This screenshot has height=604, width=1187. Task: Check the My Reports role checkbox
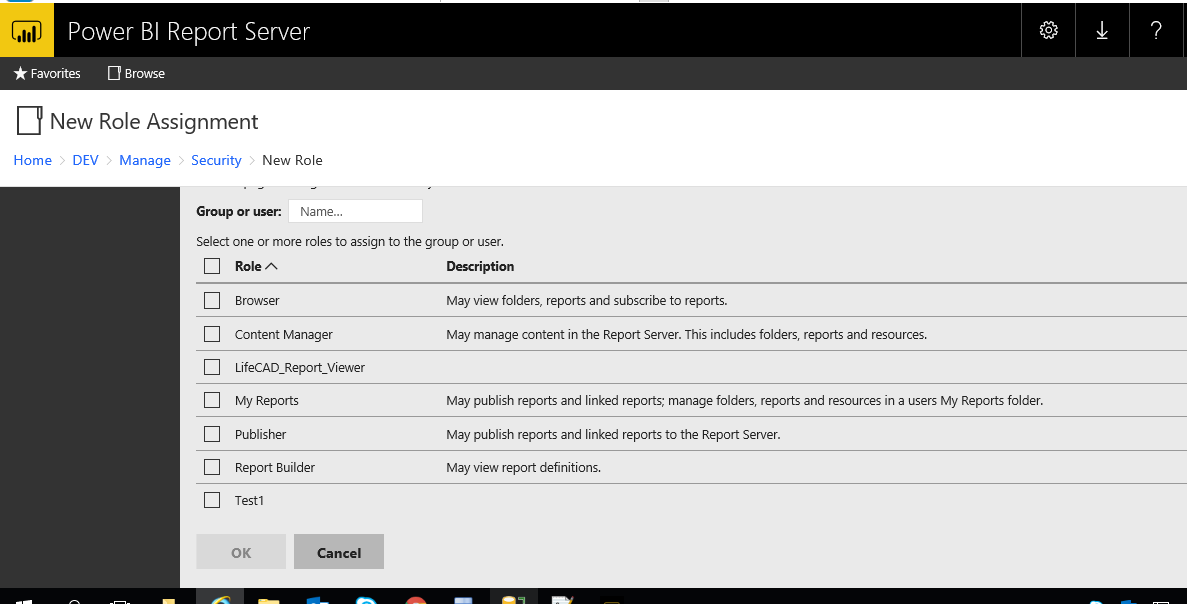[x=212, y=400]
